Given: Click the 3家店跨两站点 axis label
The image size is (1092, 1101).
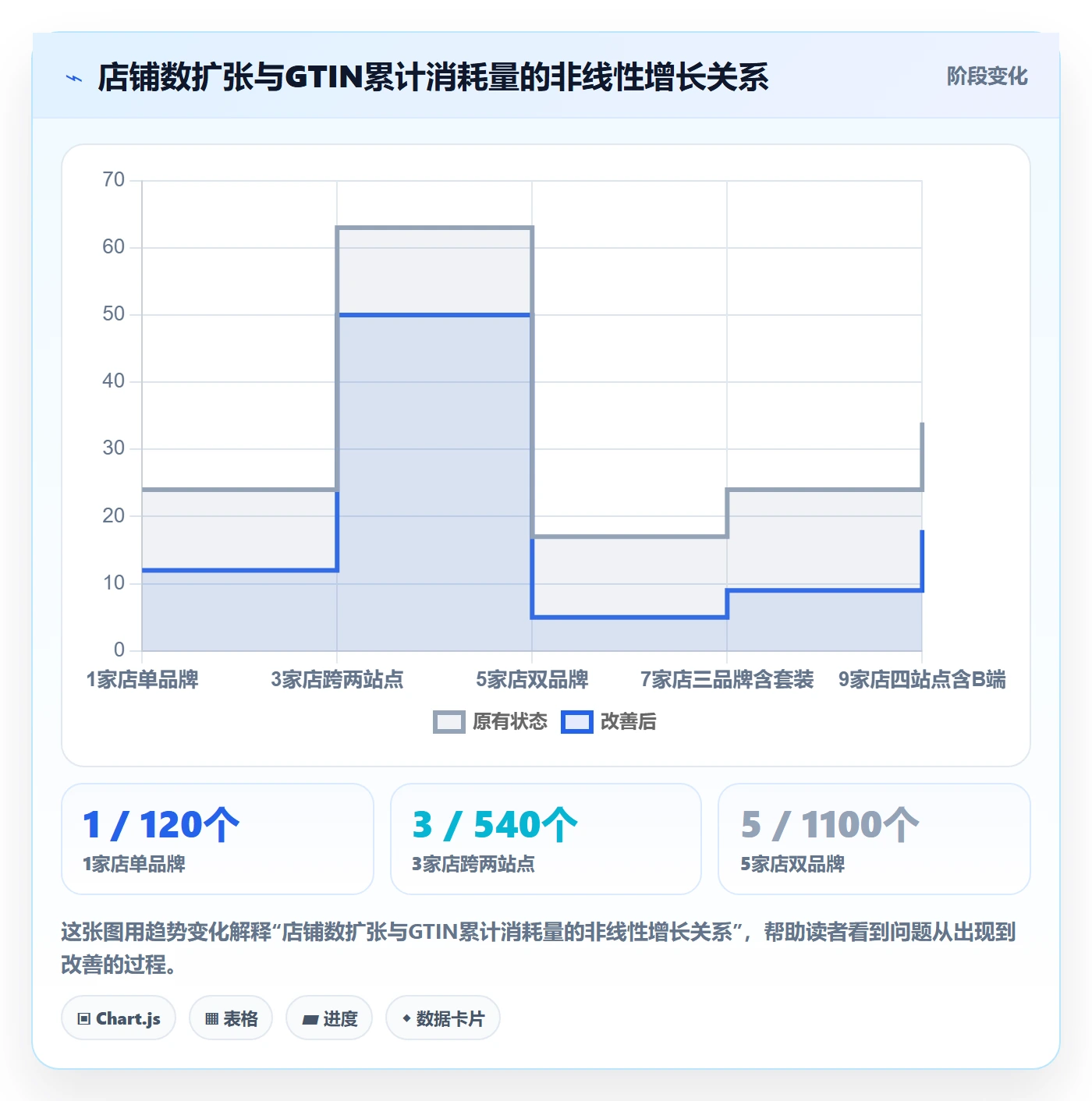Looking at the screenshot, I should coord(337,679).
